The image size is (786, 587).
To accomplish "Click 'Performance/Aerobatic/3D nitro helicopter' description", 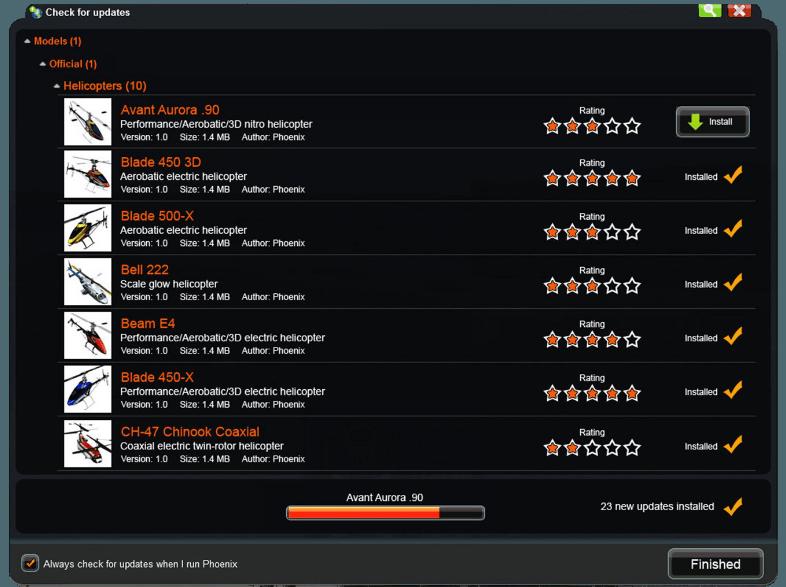I will [x=216, y=124].
